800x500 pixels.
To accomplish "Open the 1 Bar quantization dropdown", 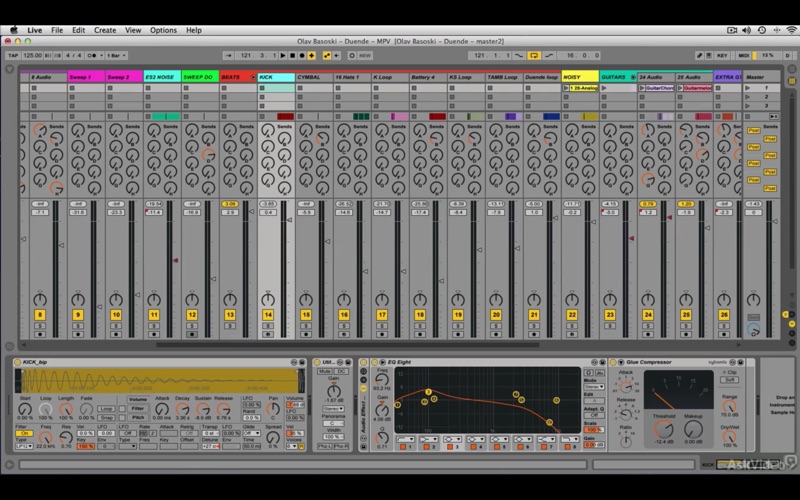I will [116, 55].
